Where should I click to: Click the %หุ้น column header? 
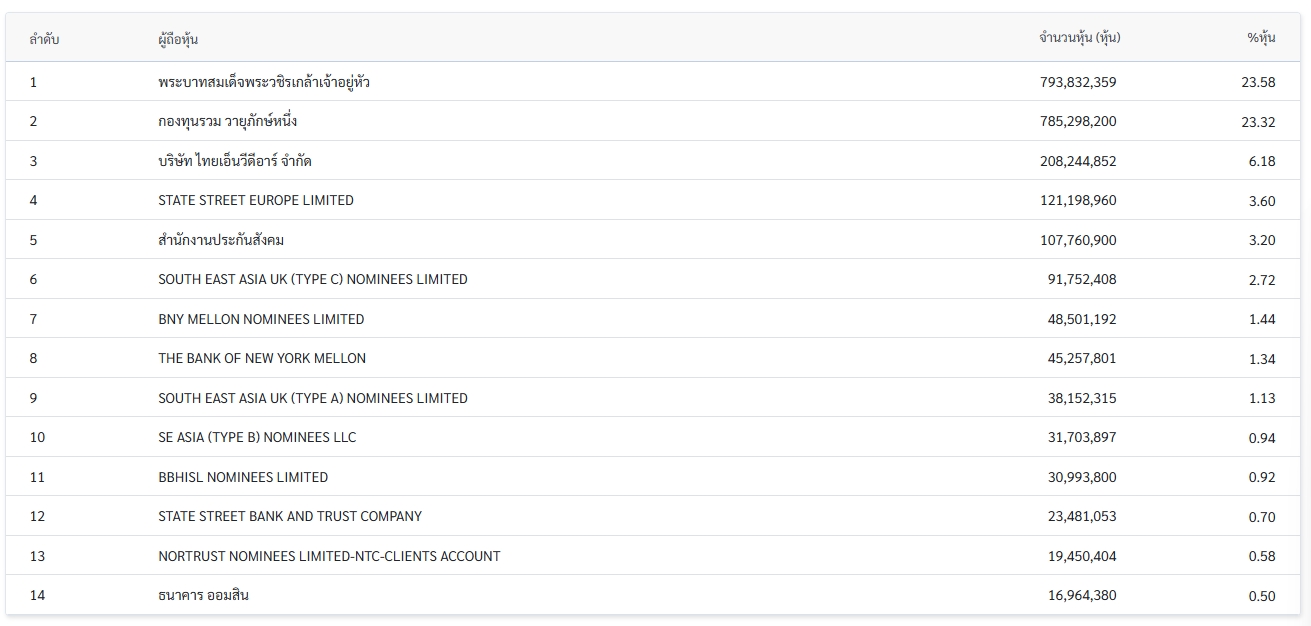click(x=1261, y=38)
